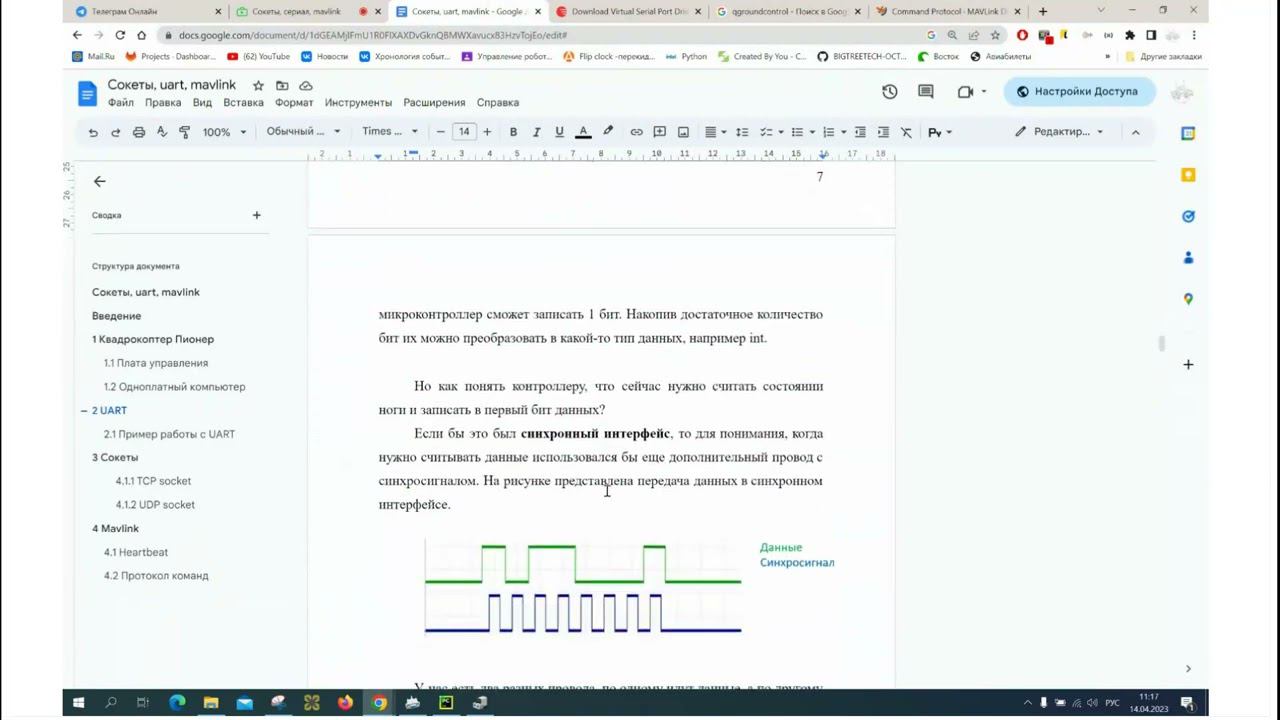Click the Undo arrow in Docs toolbar
The width and height of the screenshot is (1280, 720).
(x=93, y=132)
